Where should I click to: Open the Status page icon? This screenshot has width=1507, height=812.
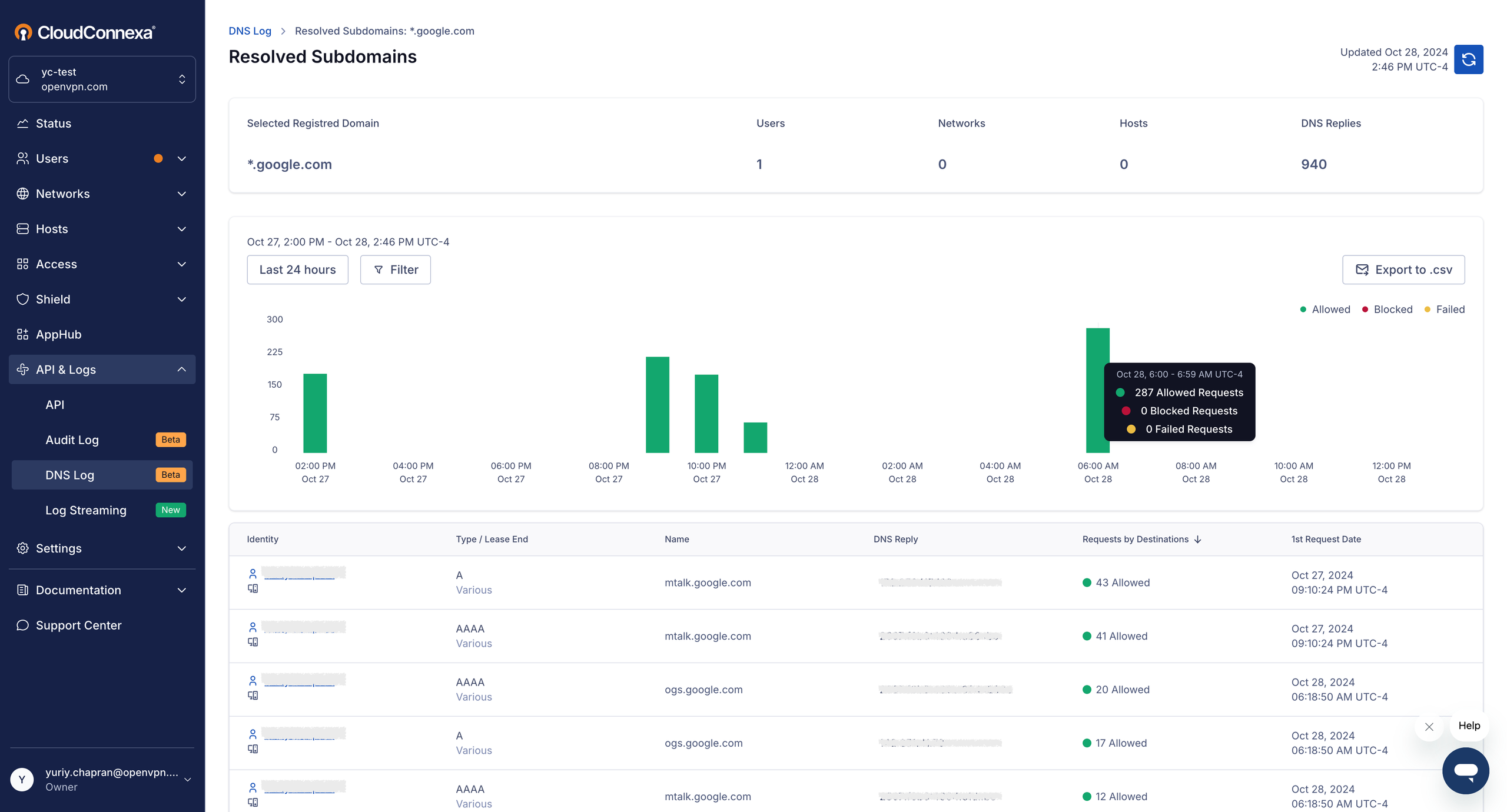point(22,124)
